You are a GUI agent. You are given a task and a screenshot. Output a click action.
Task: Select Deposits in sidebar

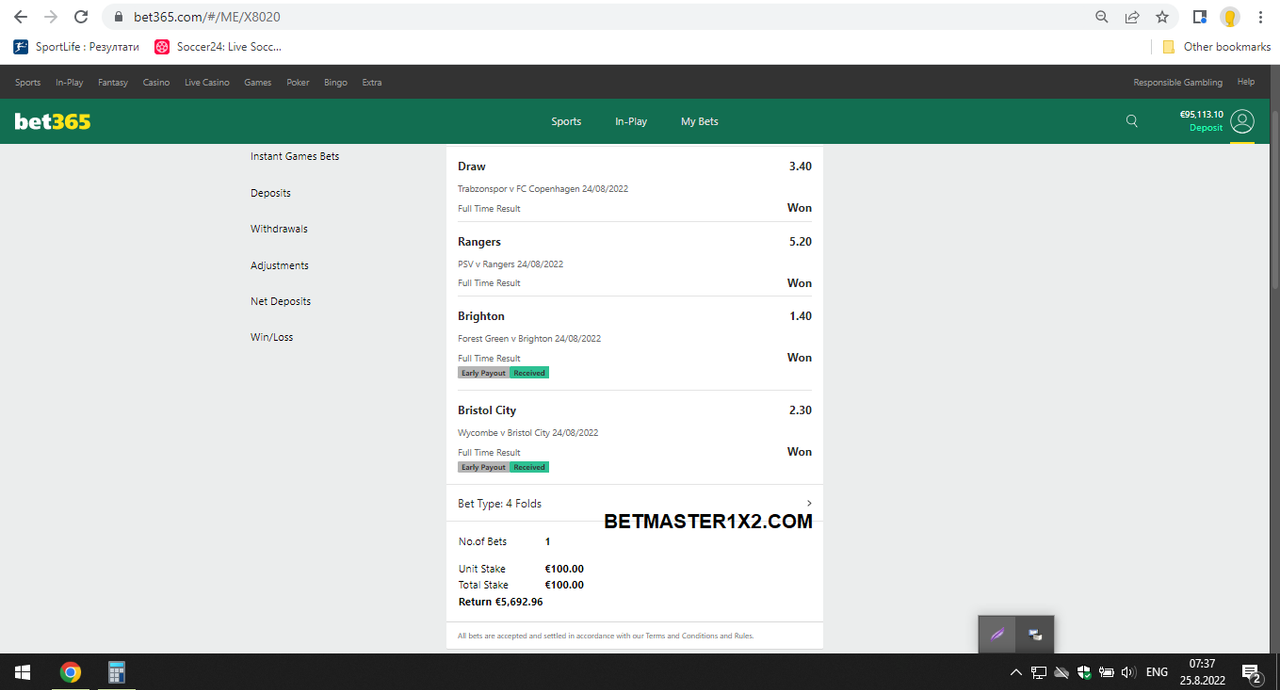click(x=271, y=193)
